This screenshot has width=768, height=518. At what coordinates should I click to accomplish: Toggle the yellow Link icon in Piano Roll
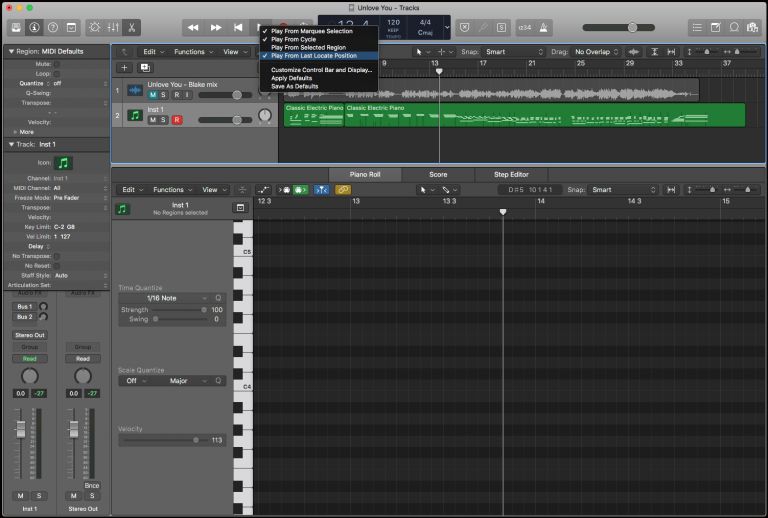pos(342,190)
